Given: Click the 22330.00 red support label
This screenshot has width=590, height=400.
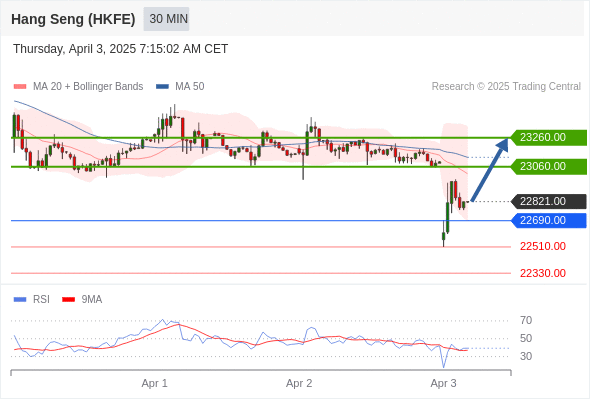Looking at the screenshot, I should tap(543, 273).
